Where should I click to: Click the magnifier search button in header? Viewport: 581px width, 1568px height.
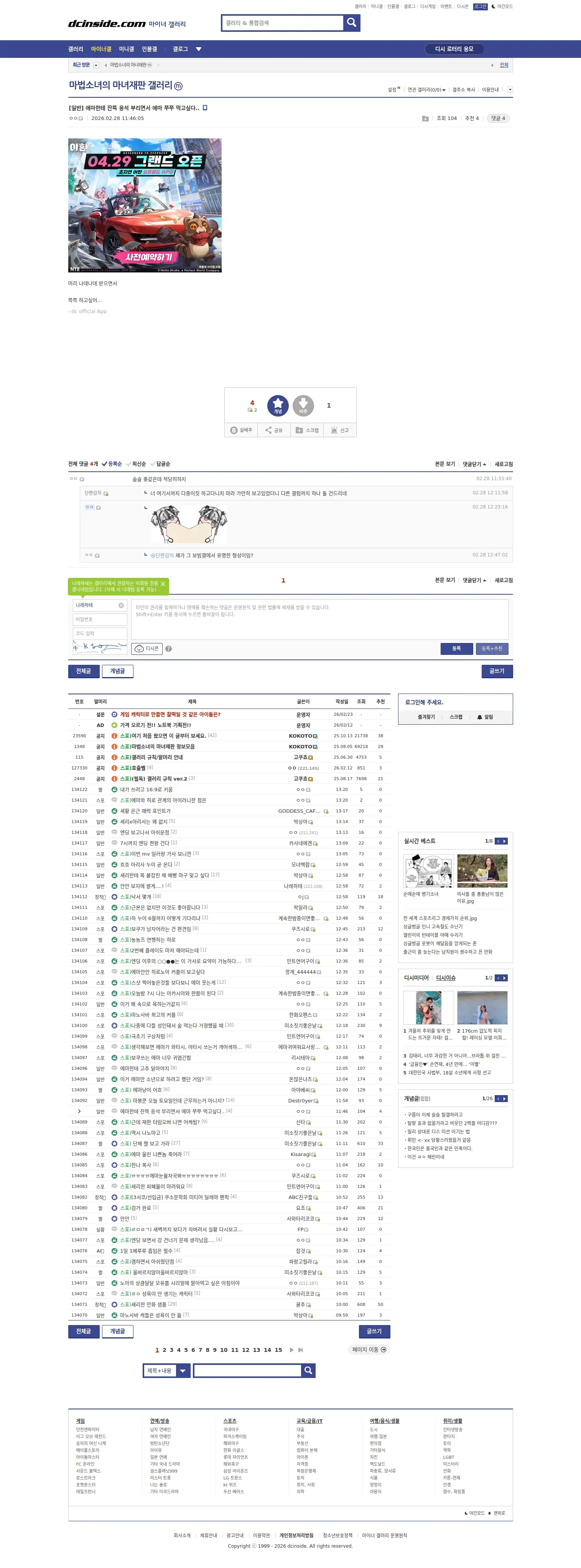coord(351,23)
